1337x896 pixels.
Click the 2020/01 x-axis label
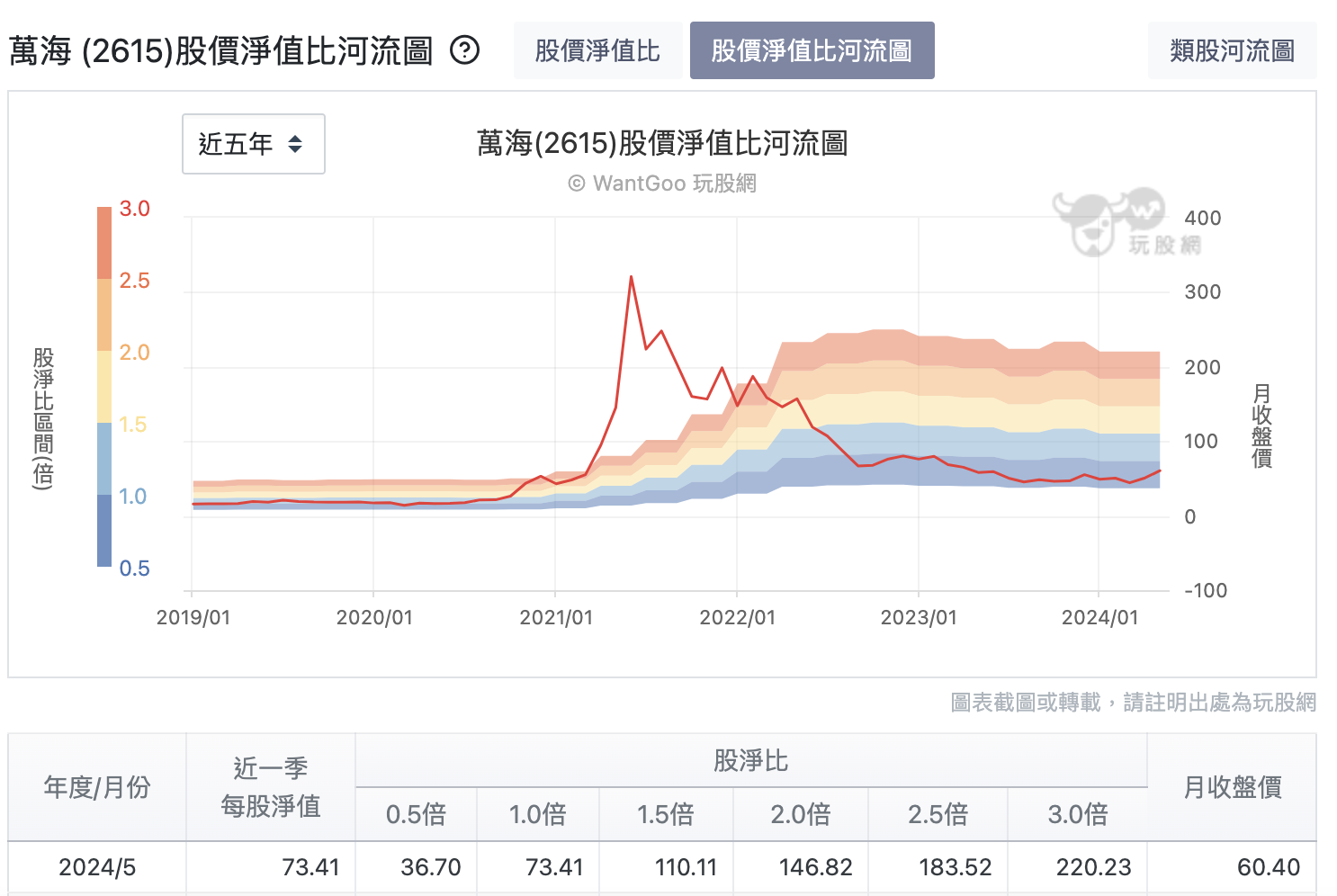pyautogui.click(x=374, y=618)
